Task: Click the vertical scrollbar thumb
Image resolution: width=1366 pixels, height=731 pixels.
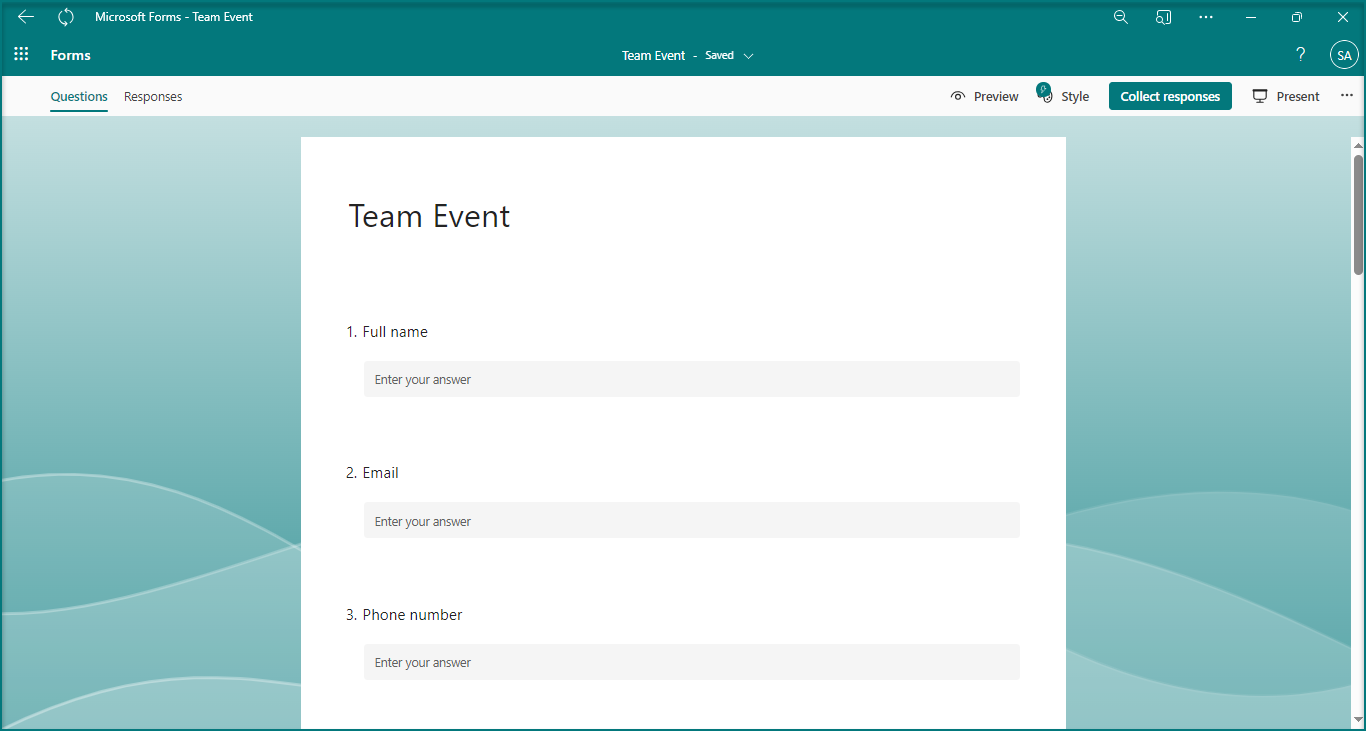Action: tap(1358, 214)
